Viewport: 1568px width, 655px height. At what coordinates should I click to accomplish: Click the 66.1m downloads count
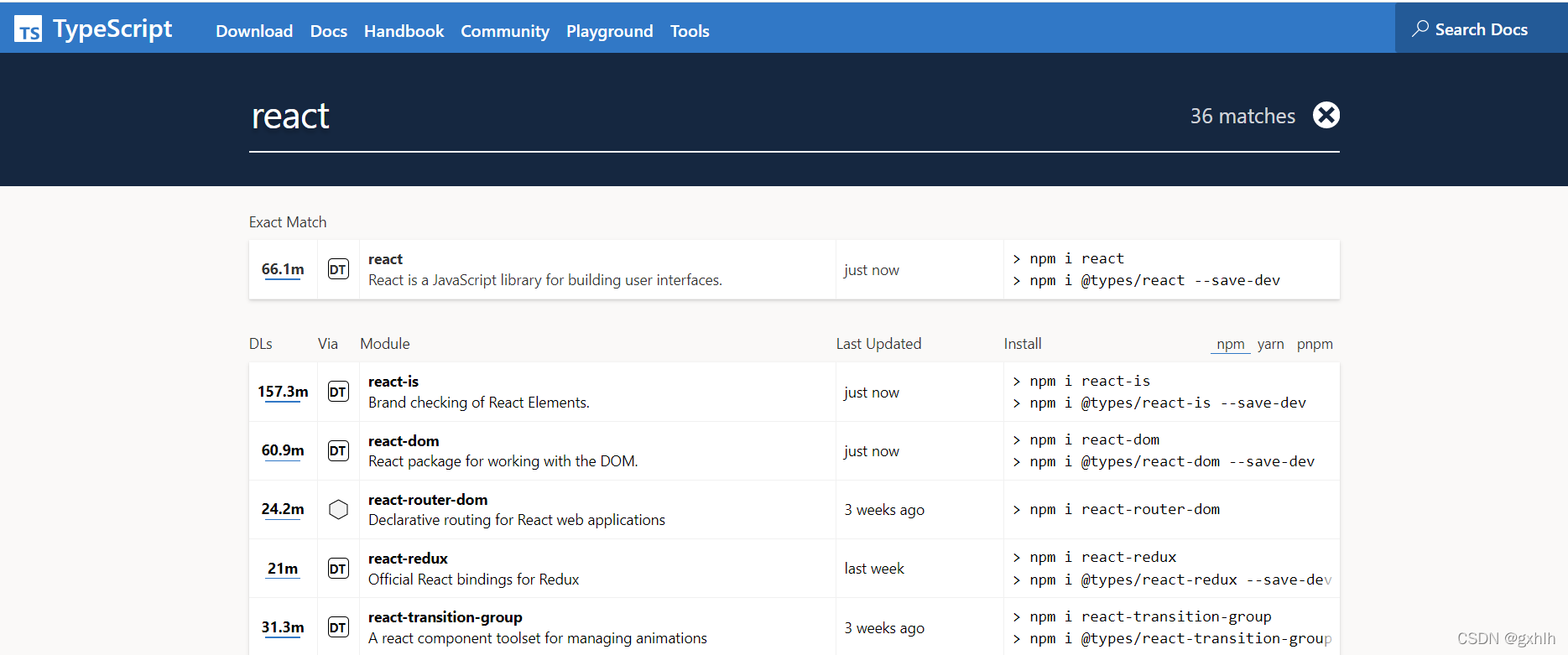point(283,269)
